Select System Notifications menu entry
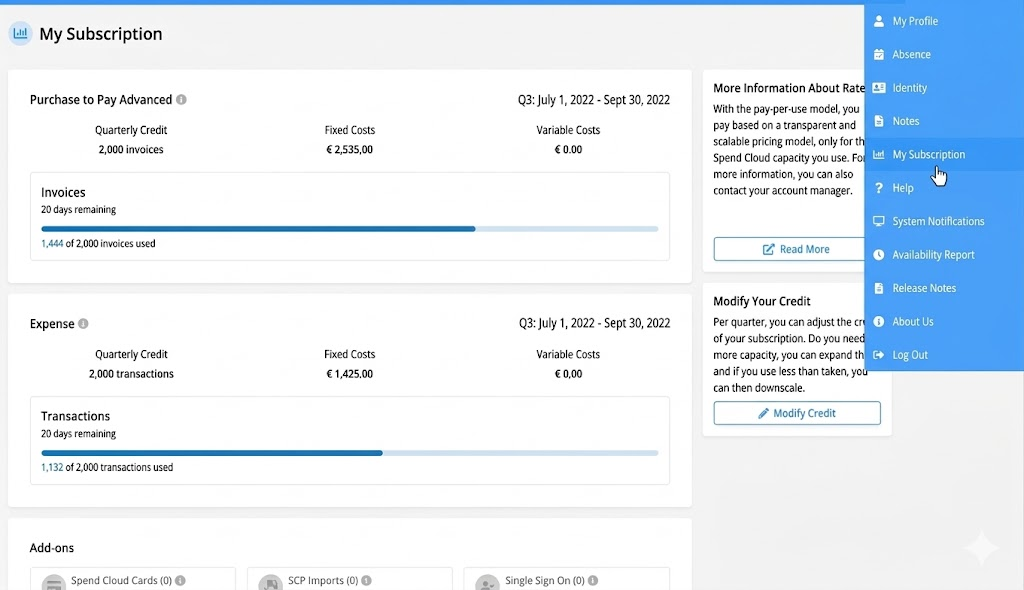Viewport: 1024px width, 590px height. [x=937, y=221]
